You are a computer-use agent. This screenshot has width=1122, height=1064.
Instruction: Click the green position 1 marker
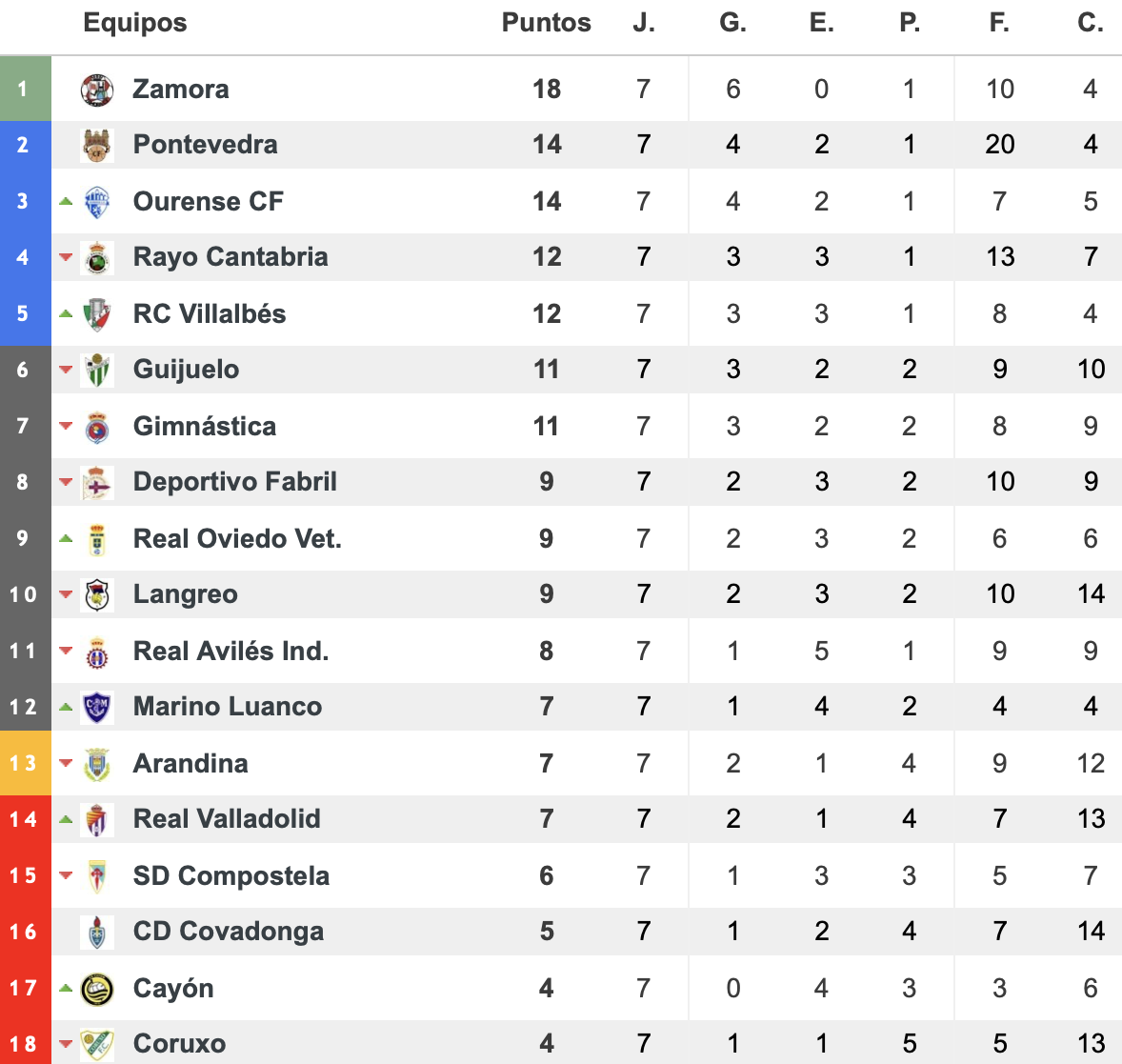[x=25, y=89]
